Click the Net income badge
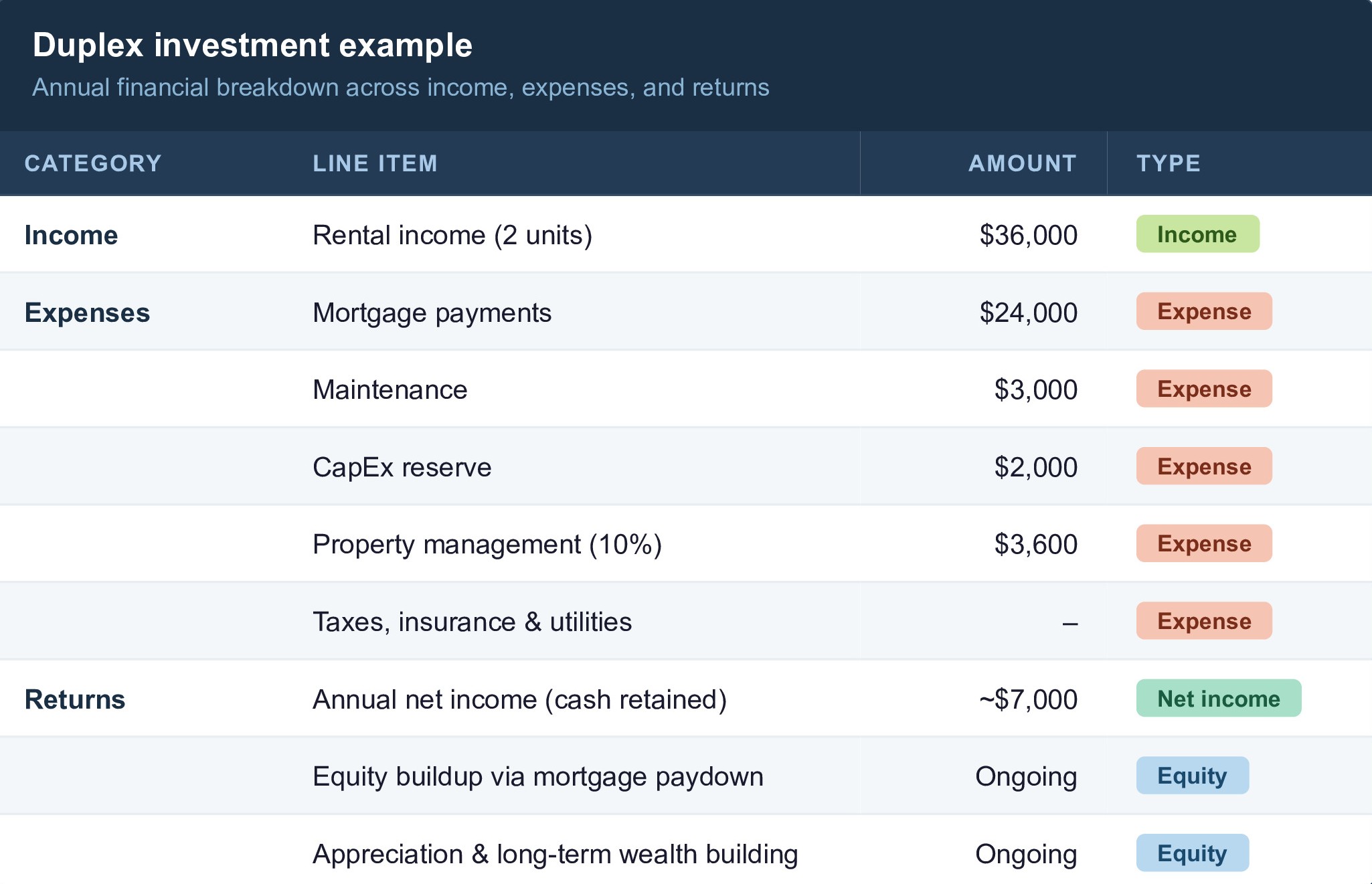The width and height of the screenshot is (1372, 884). pyautogui.click(x=1218, y=699)
